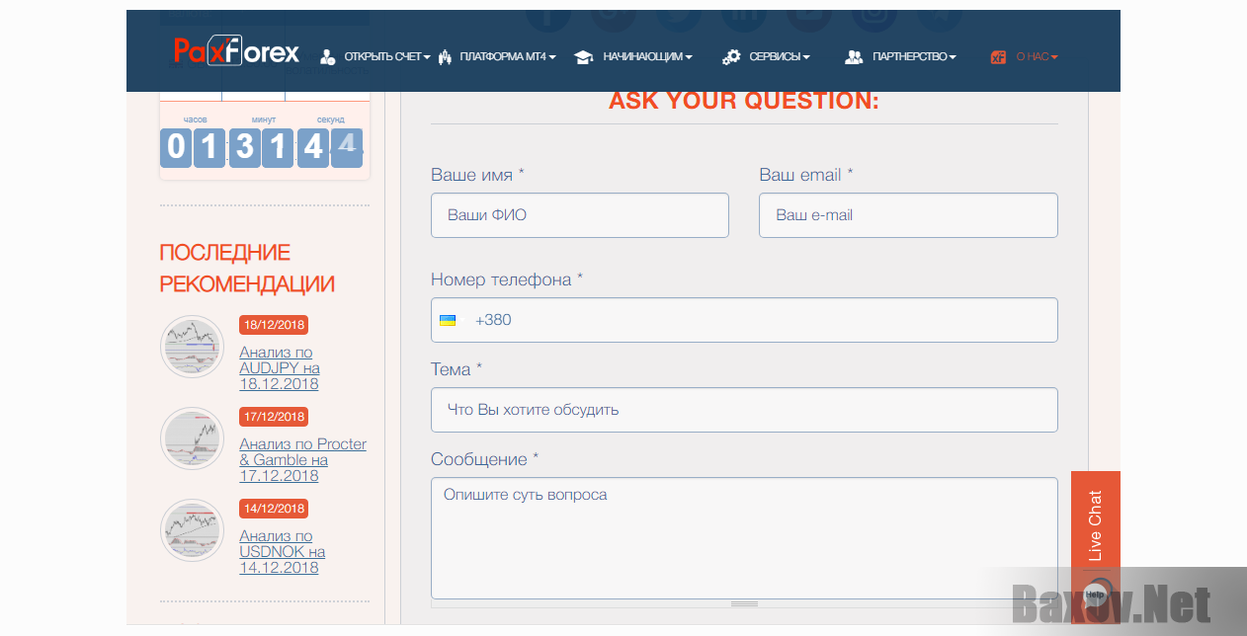Viewport: 1247px width, 636px height.
Task: Click the 18/12/2018 date badge
Action: point(273,325)
